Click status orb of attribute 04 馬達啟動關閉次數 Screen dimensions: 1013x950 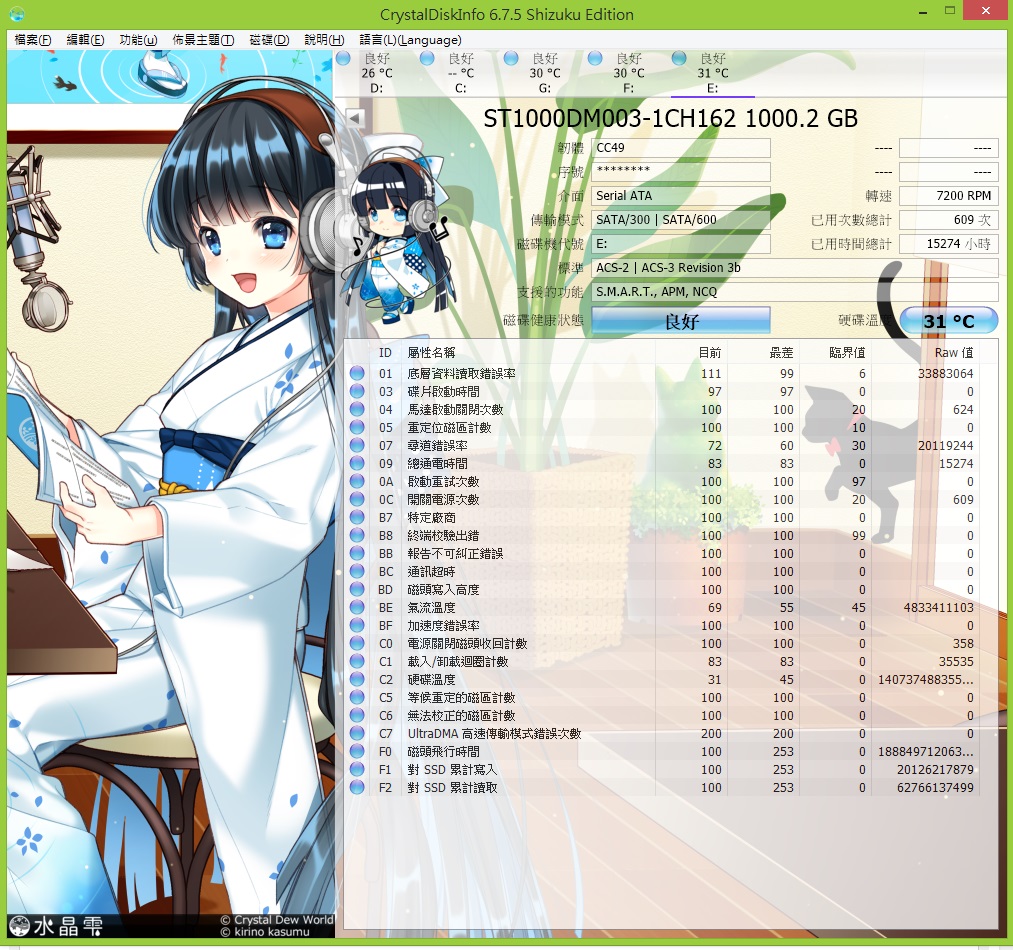click(357, 409)
